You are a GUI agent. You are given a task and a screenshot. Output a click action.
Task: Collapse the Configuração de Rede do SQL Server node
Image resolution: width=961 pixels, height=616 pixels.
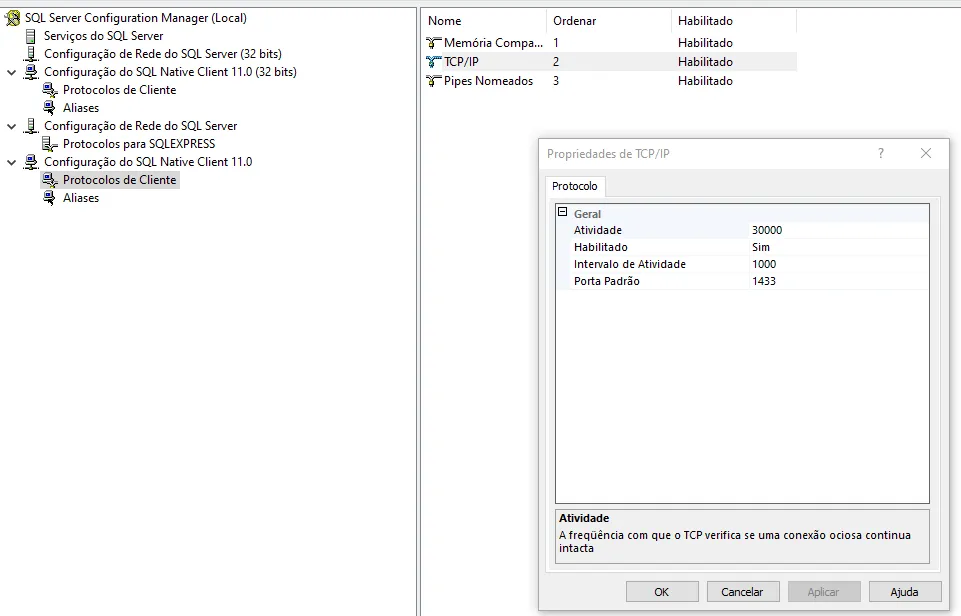[x=11, y=126]
